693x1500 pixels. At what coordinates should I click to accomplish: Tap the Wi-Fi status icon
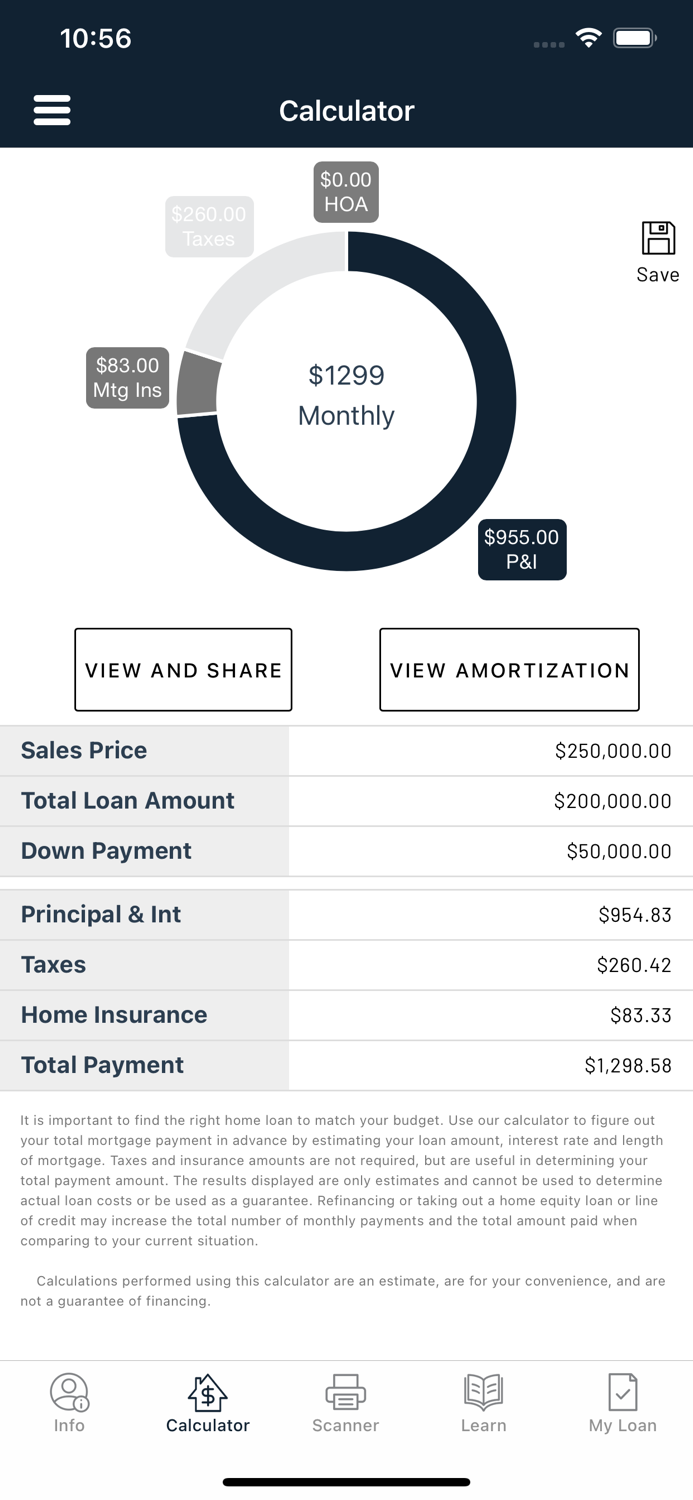589,37
